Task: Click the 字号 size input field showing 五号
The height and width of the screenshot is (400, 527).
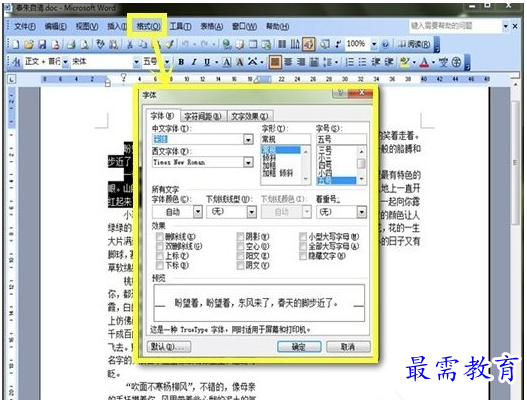Action: pos(341,139)
